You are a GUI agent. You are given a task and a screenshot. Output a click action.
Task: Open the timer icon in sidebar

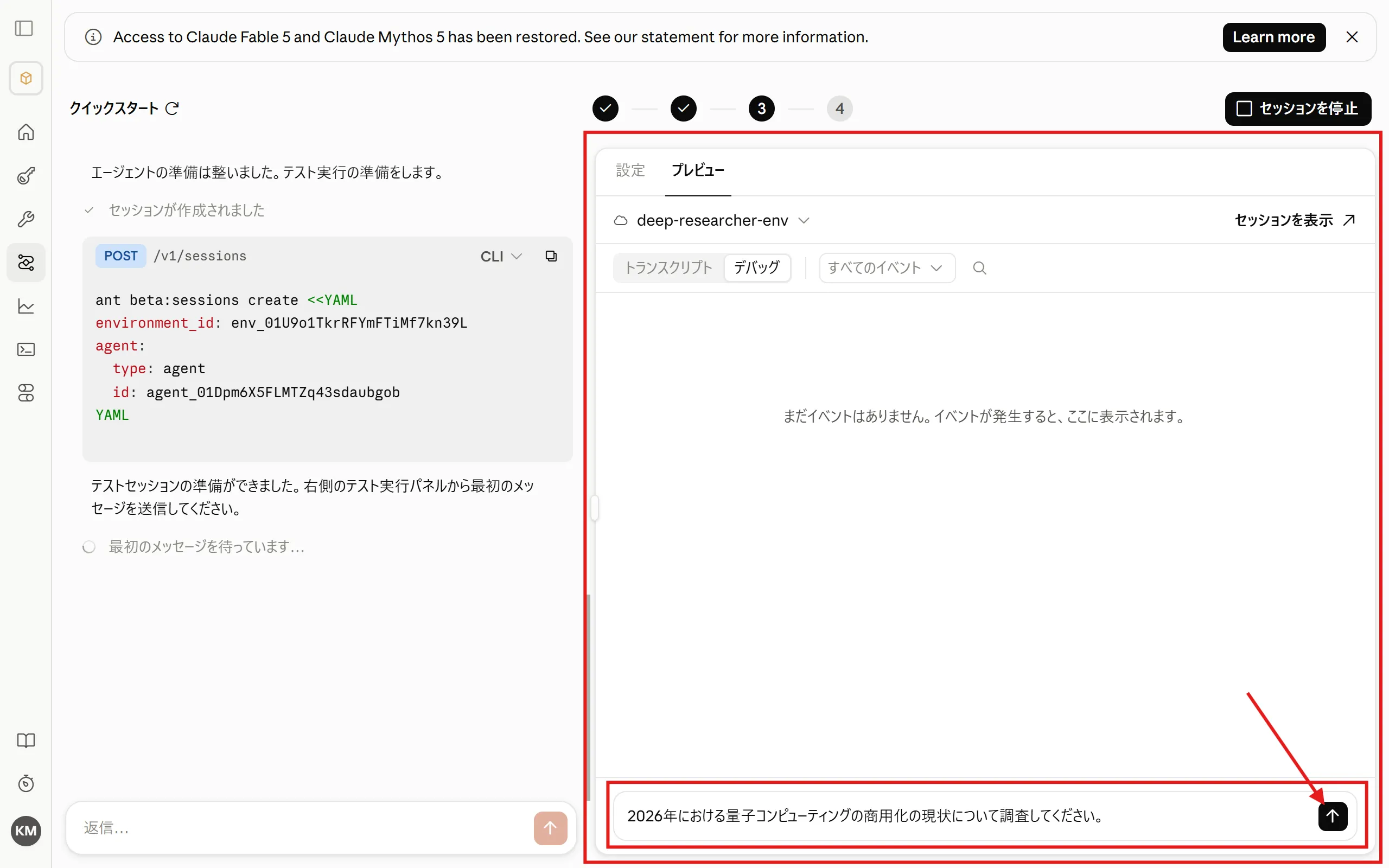point(26,783)
